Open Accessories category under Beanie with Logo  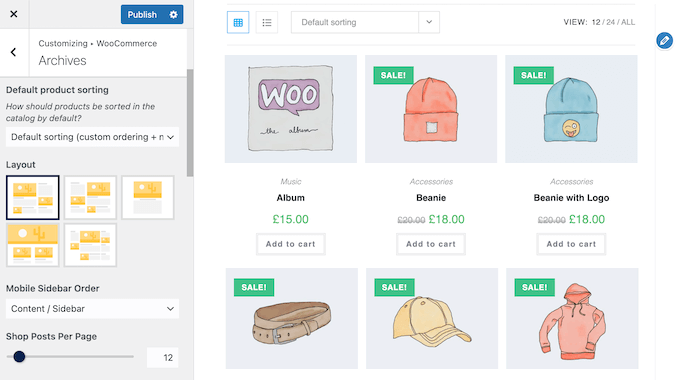tap(572, 181)
